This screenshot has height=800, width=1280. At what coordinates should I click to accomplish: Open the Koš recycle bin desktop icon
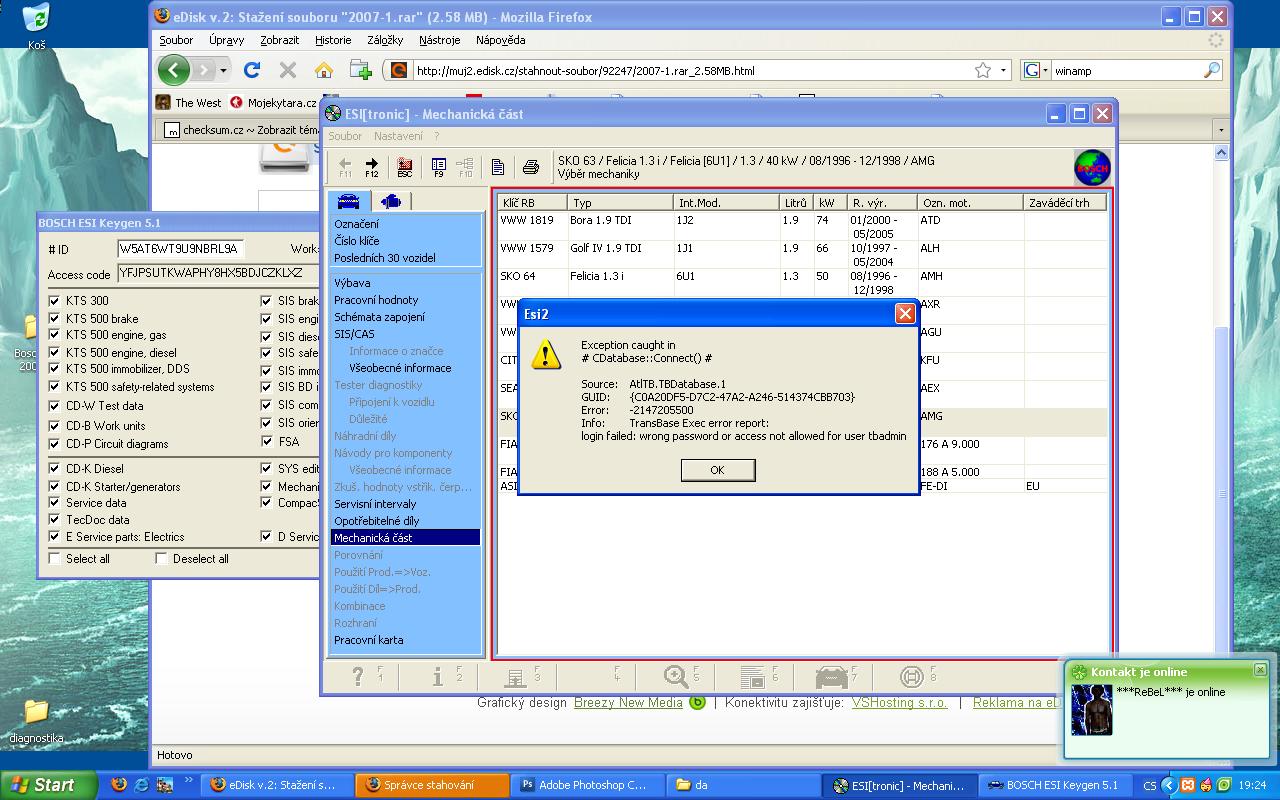tap(36, 27)
